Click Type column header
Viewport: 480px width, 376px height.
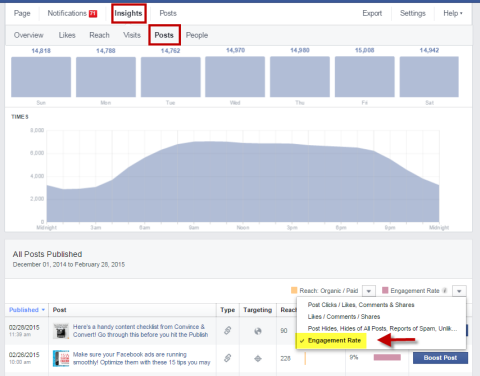[227, 310]
